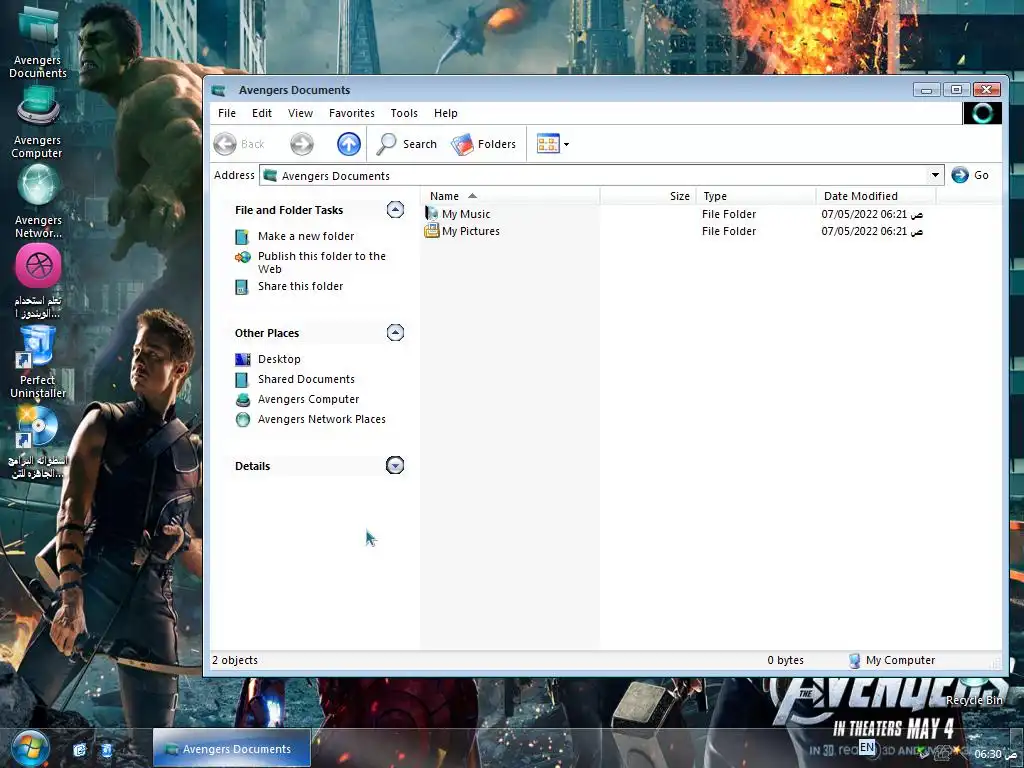Click the '2 objects' status bar text
1024x768 pixels.
(x=235, y=660)
